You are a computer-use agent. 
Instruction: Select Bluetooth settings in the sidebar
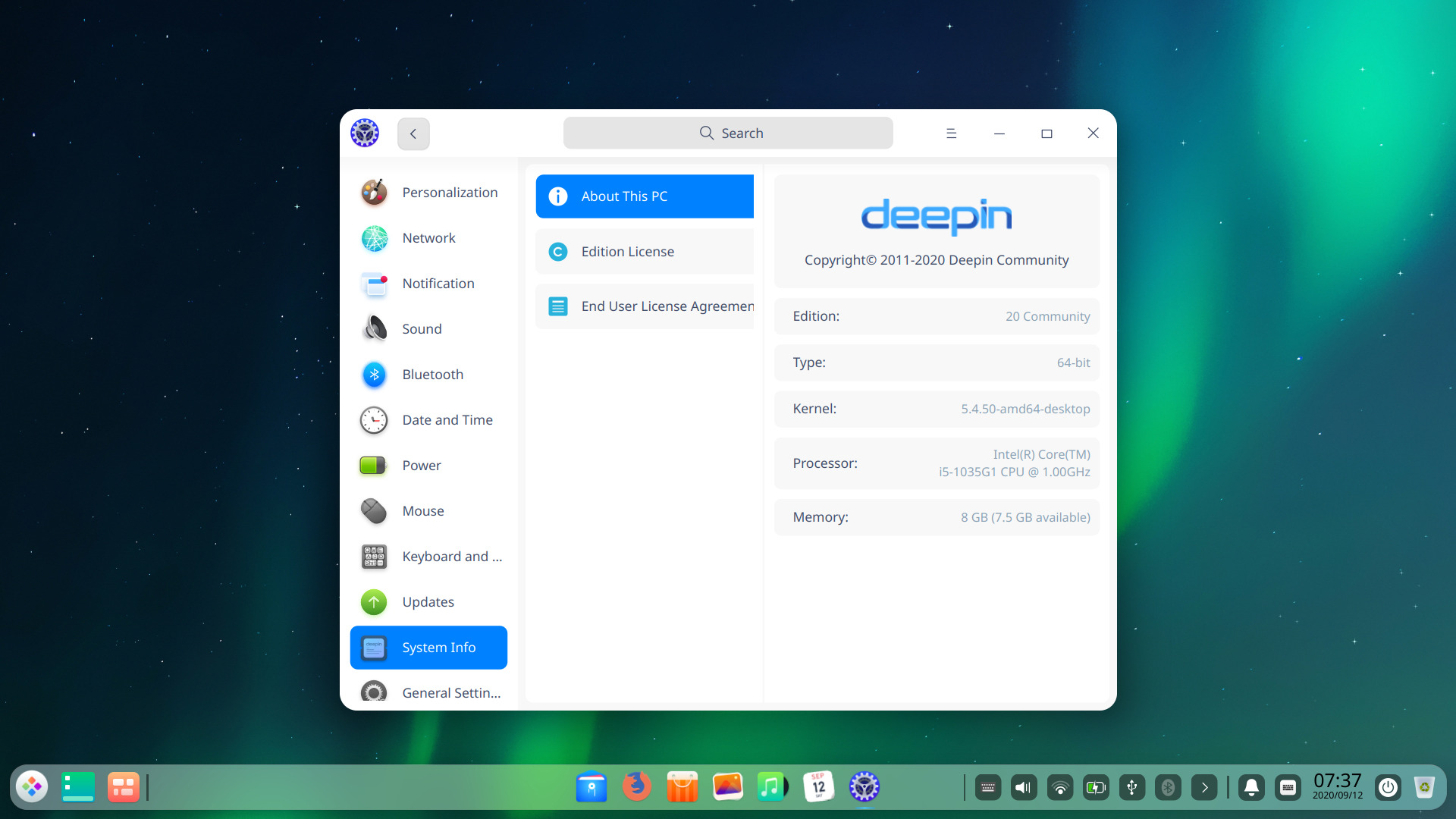click(x=433, y=374)
